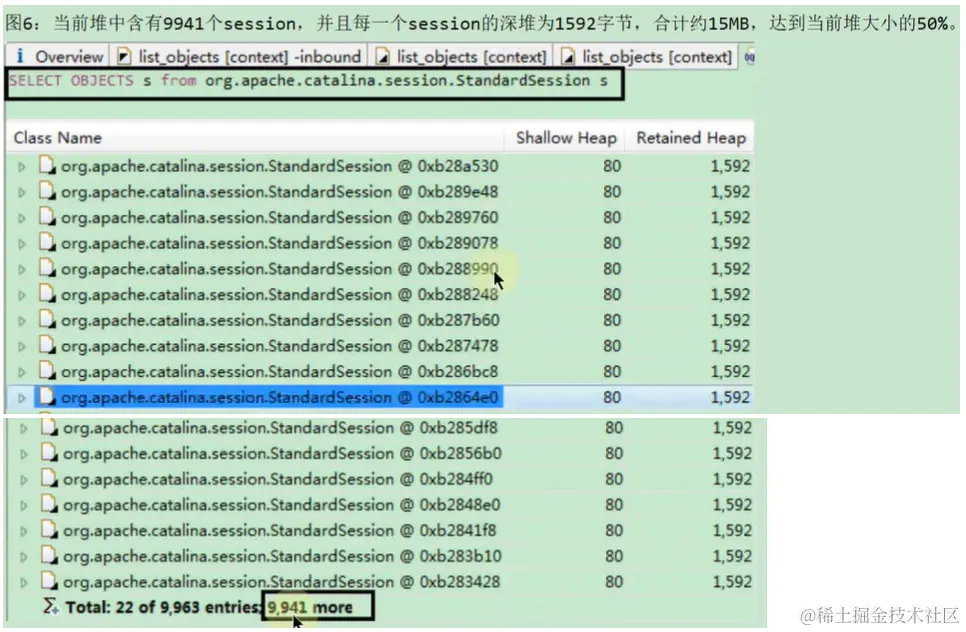Click object icon of 0xb2841f8 row
The width and height of the screenshot is (966, 632).
click(49, 530)
